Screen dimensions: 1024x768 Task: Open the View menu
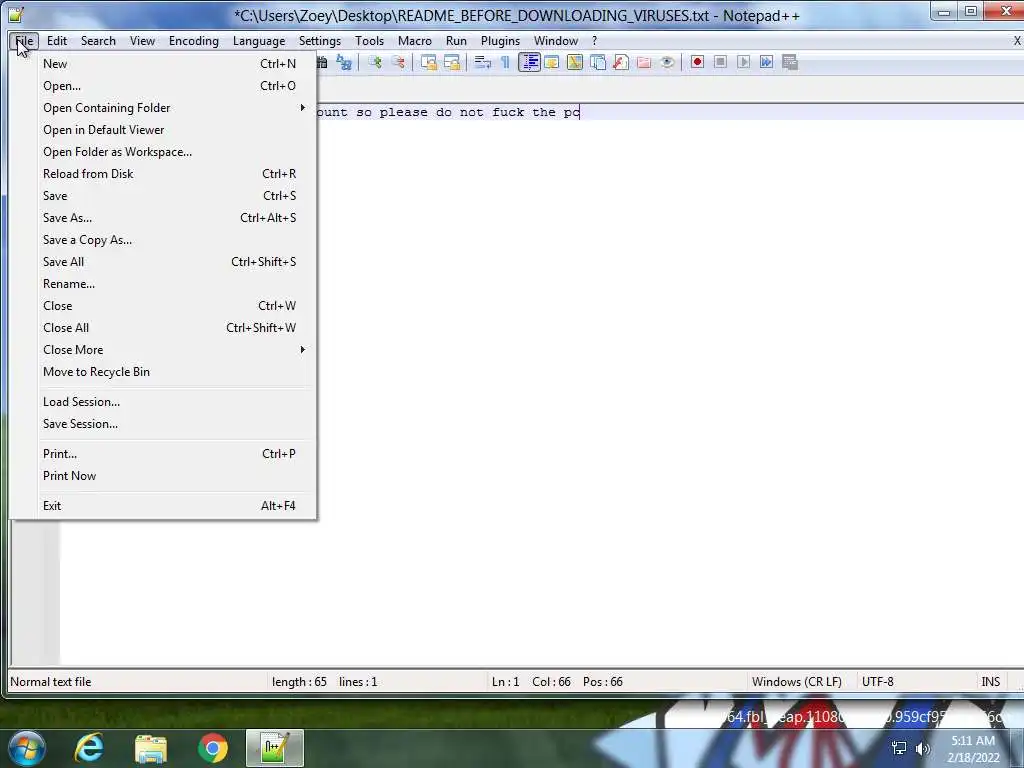click(142, 40)
